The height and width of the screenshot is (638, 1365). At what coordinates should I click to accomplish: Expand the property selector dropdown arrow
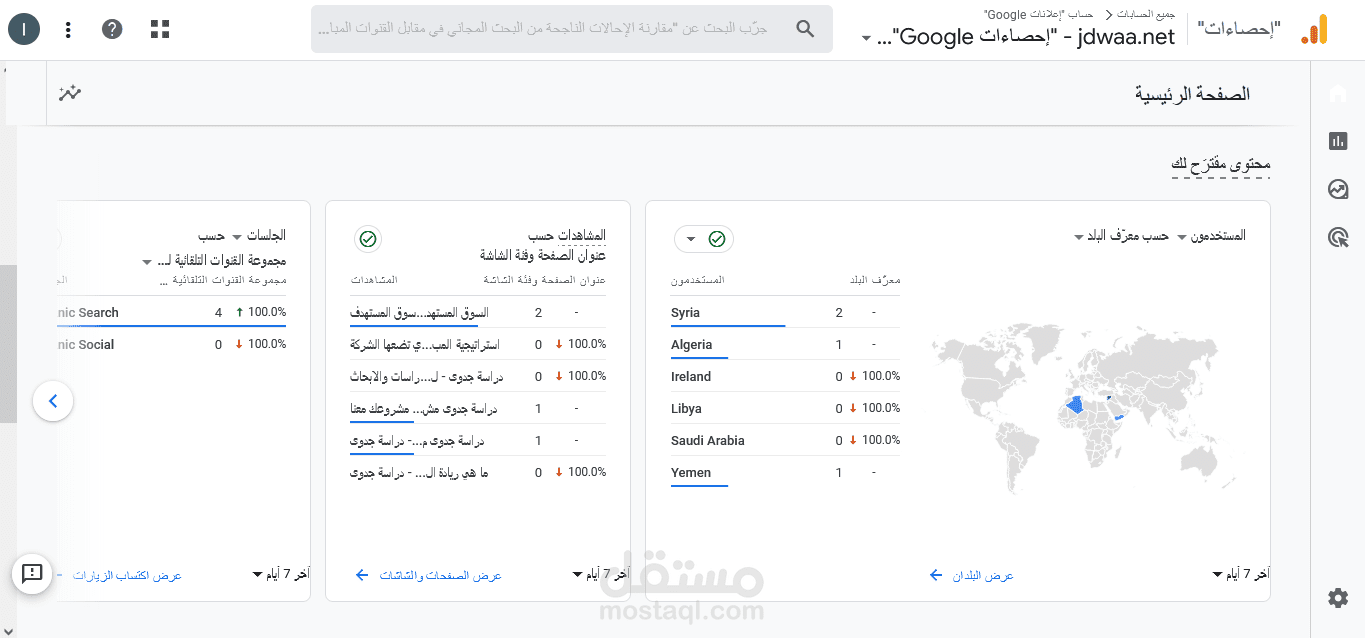pos(865,39)
